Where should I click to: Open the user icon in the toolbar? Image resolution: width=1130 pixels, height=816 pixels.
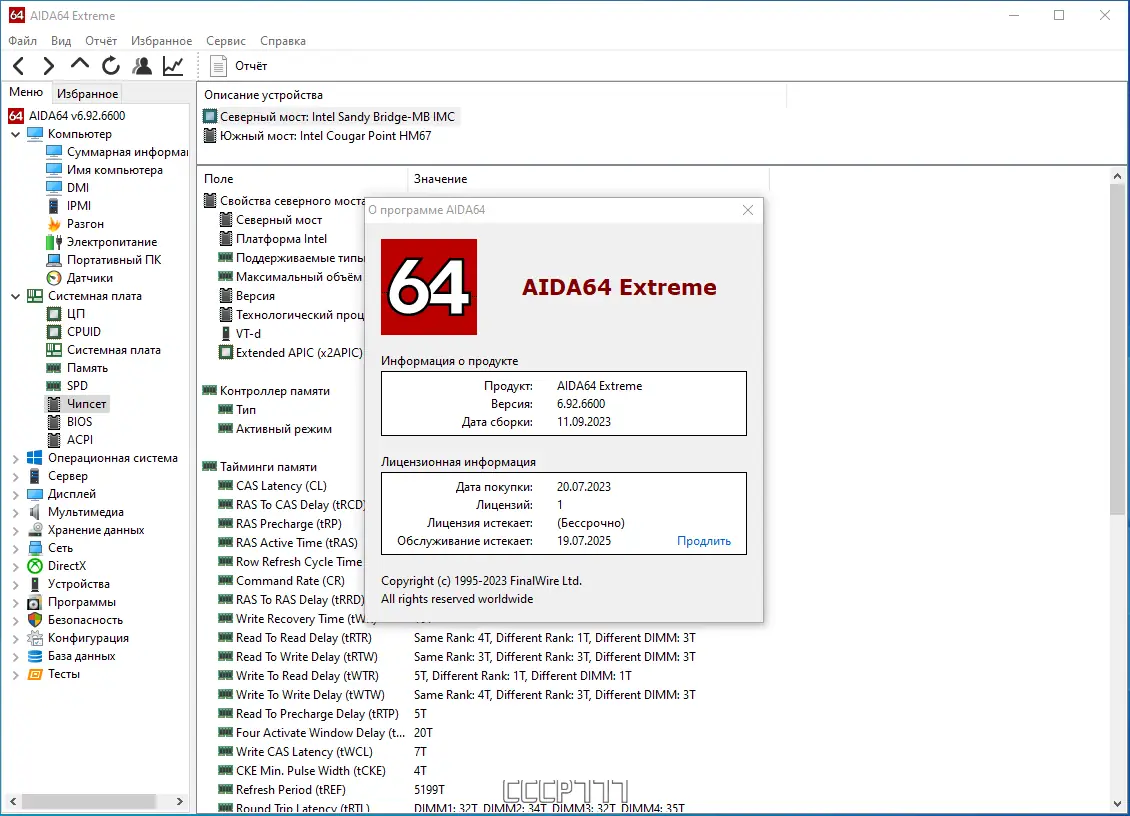point(142,66)
